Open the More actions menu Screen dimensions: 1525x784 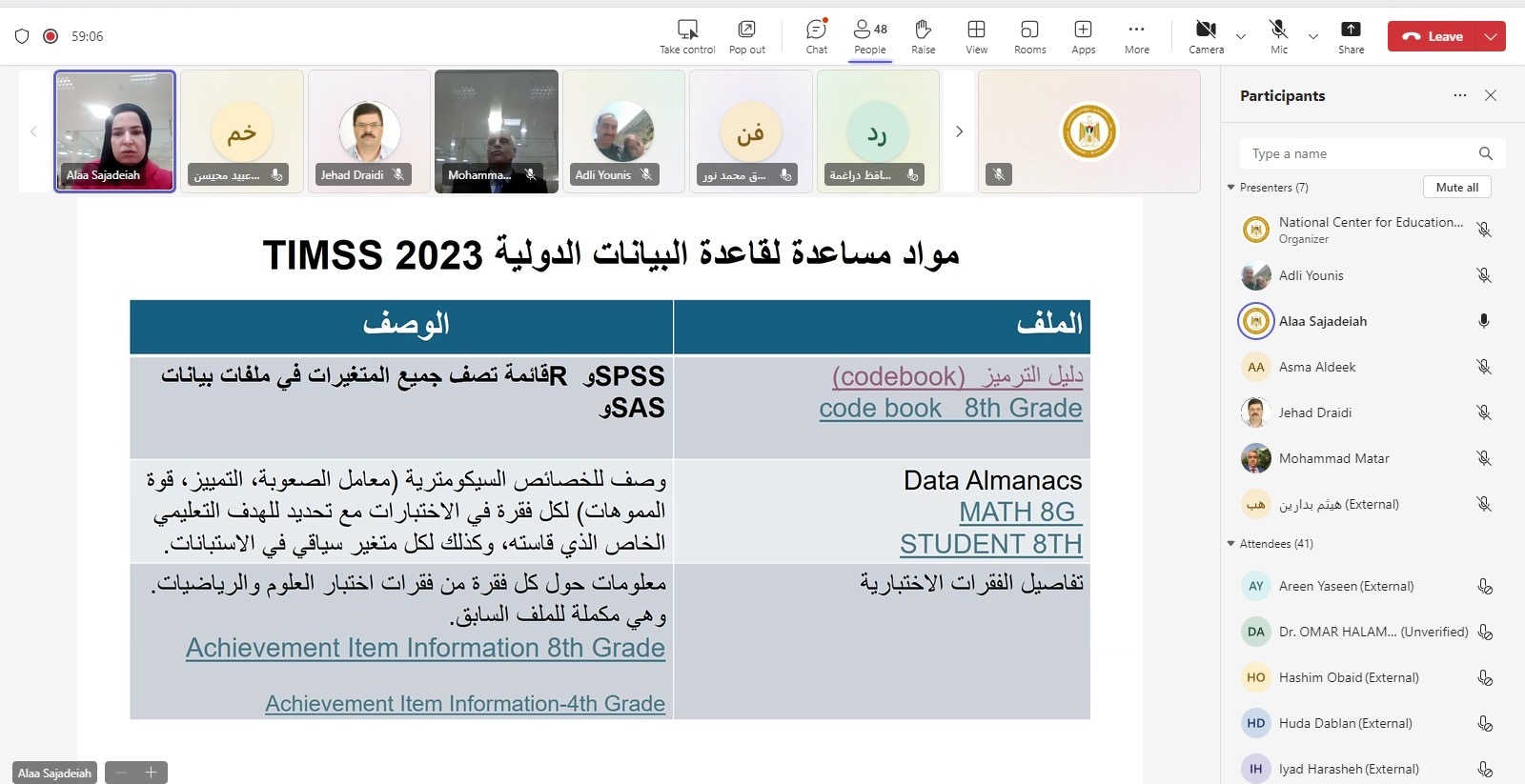[x=1136, y=36]
